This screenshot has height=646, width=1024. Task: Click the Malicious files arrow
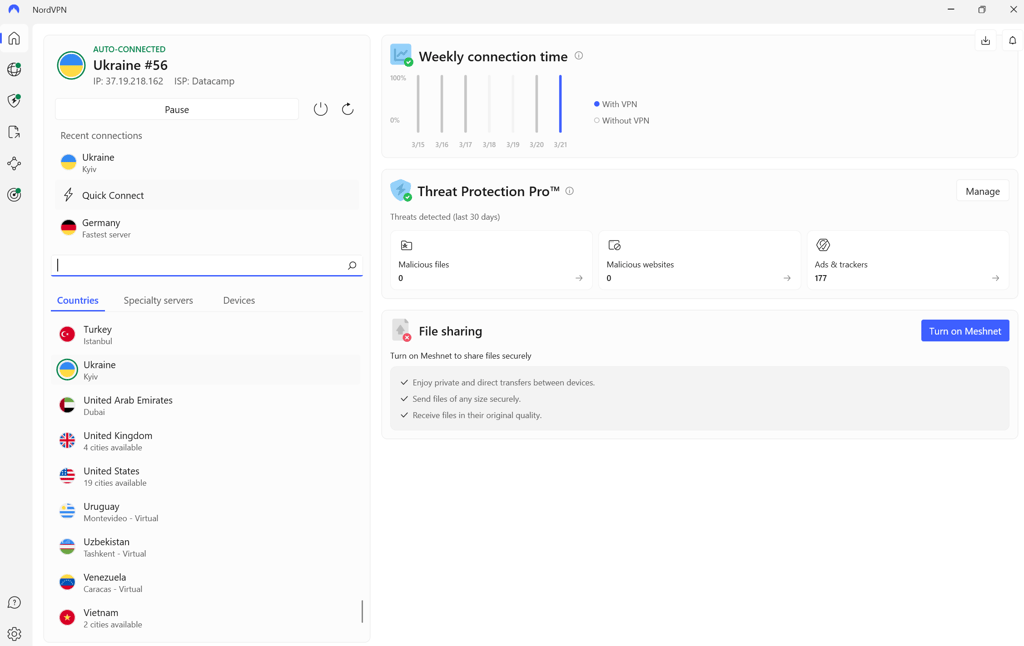click(x=579, y=278)
